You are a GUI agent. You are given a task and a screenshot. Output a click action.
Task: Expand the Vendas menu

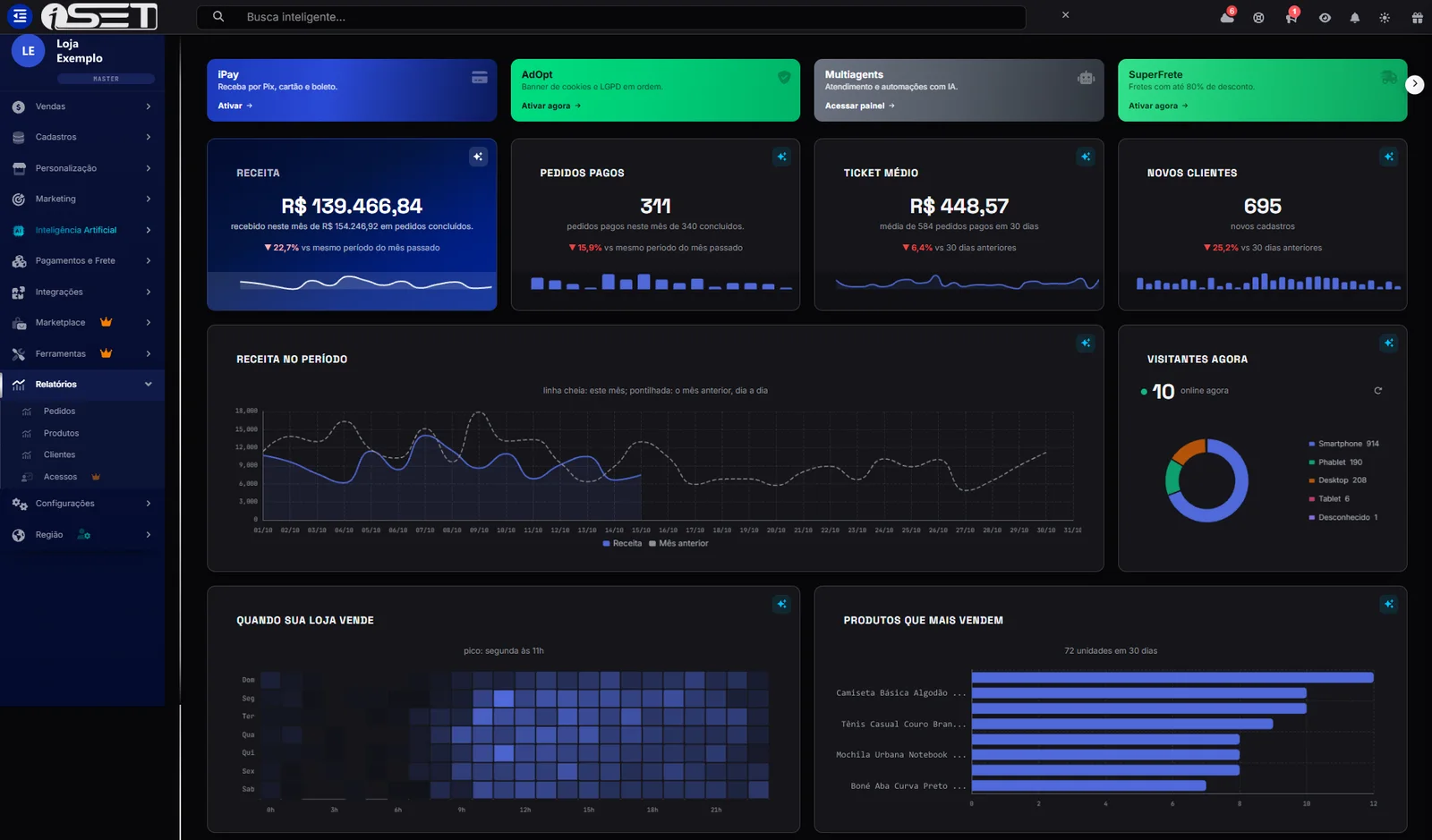(x=82, y=106)
